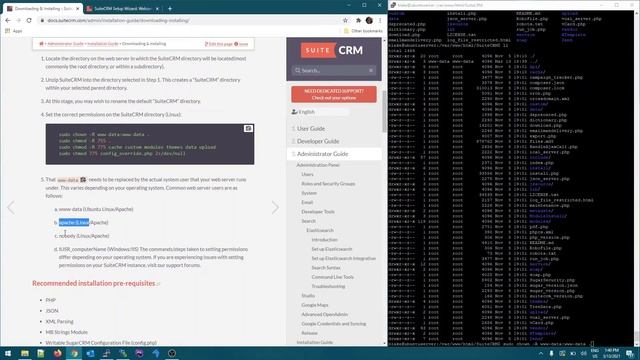Image resolution: width=640 pixels, height=360 pixels.
Task: Switch to Chrome in the taskbar
Action: click(x=74, y=353)
